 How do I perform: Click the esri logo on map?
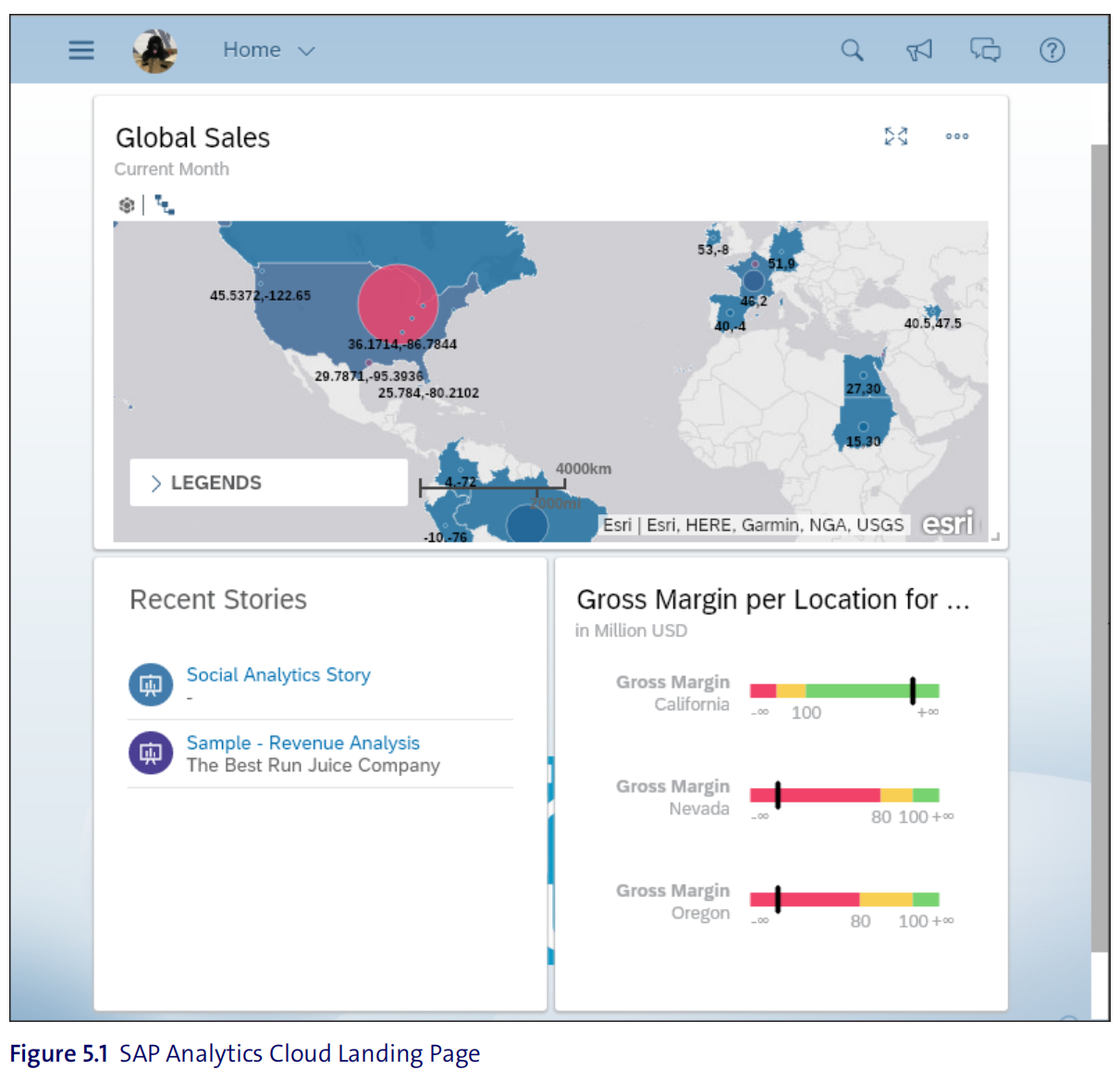pos(948,524)
